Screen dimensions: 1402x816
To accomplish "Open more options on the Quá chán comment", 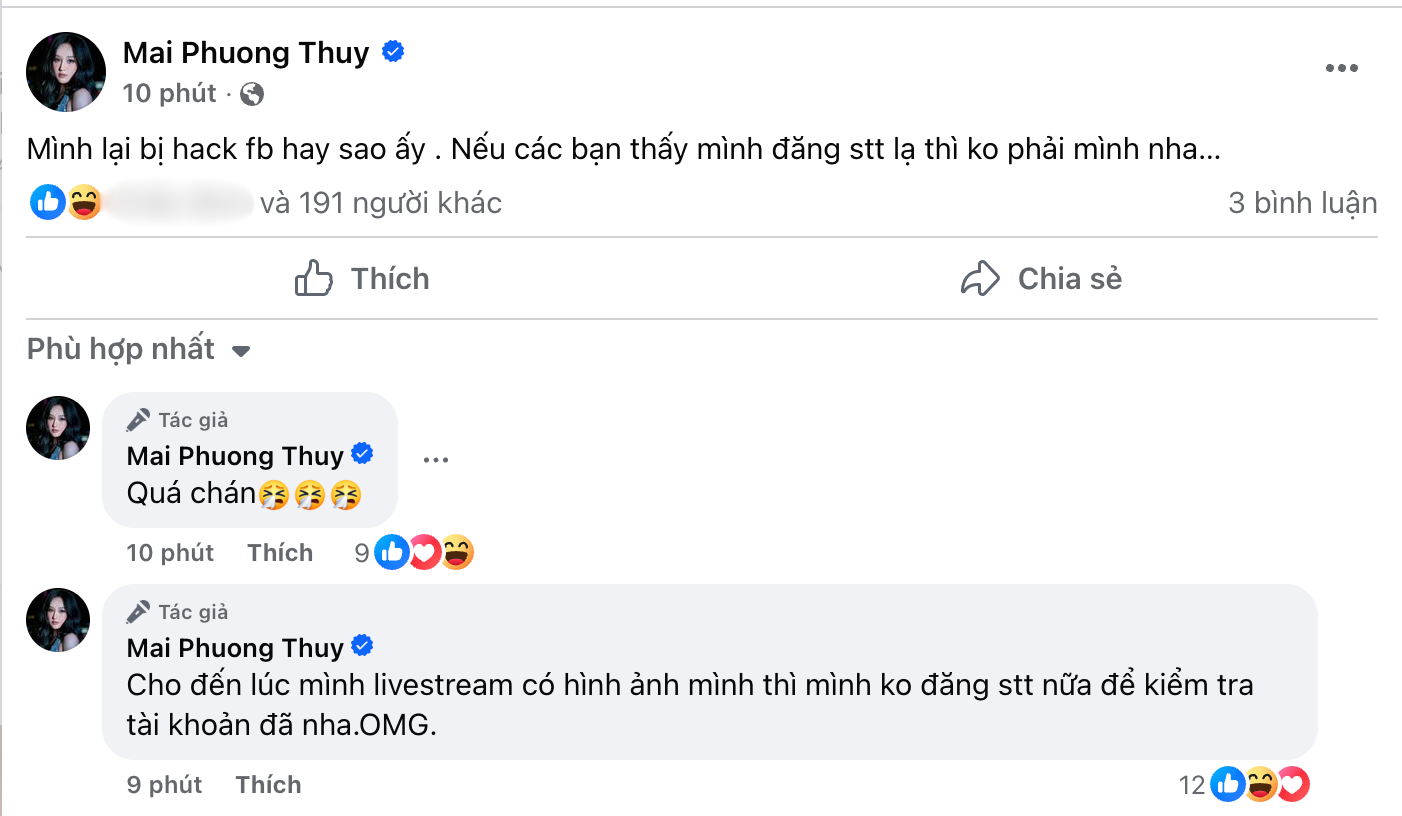I will 436,458.
